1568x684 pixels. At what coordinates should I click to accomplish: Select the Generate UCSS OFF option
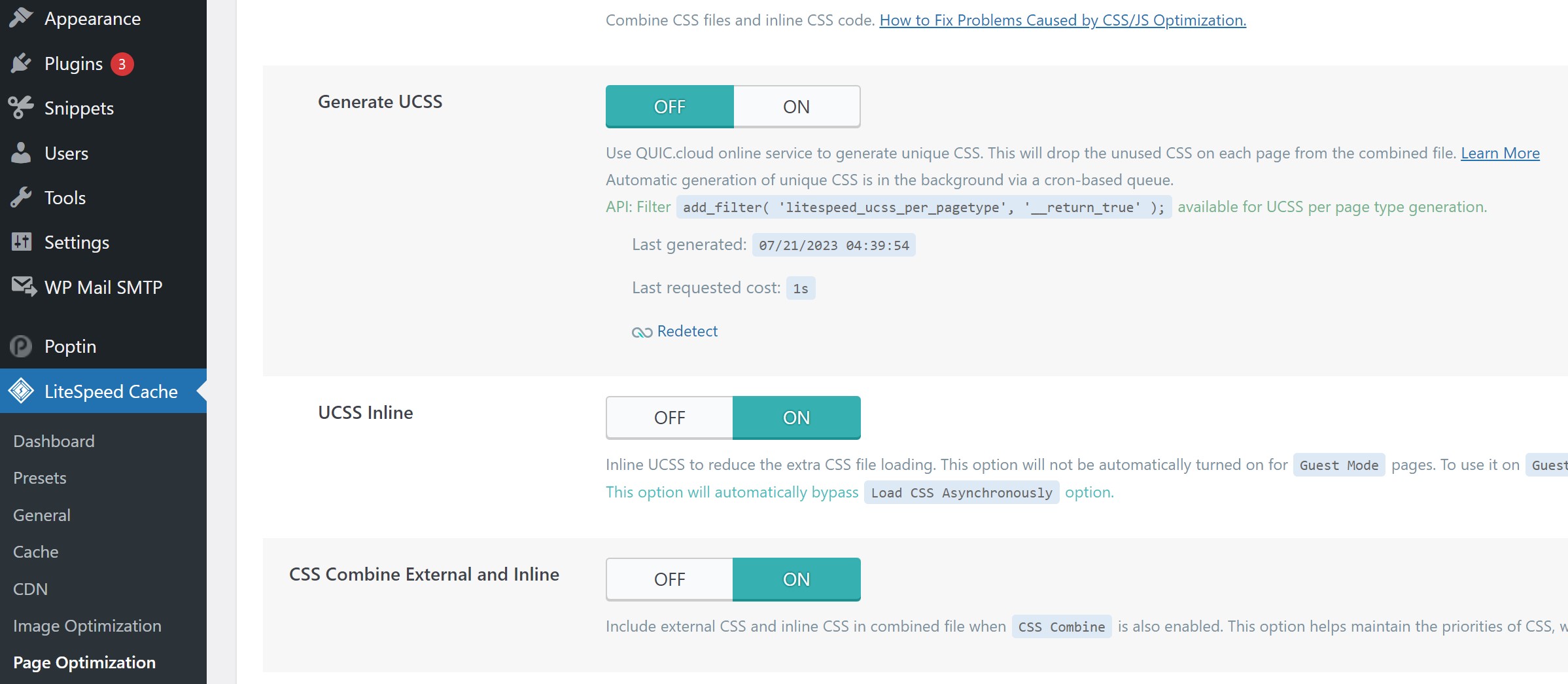(x=670, y=107)
